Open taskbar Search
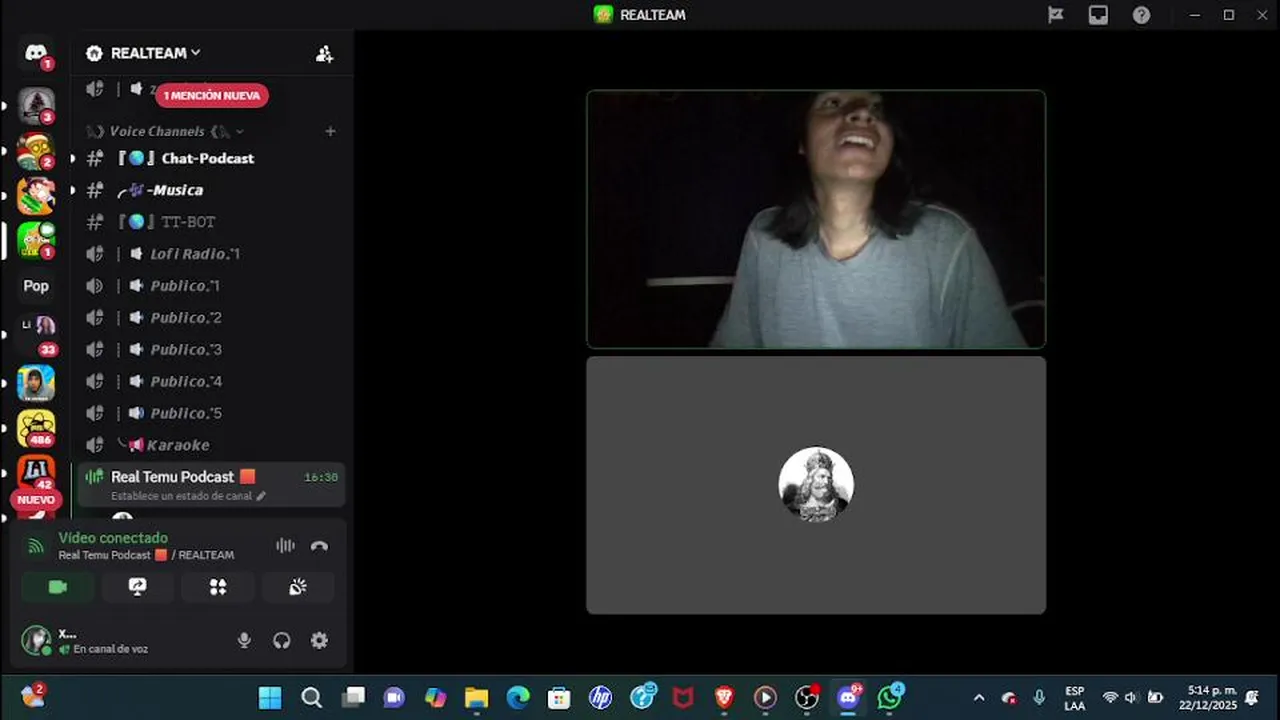The height and width of the screenshot is (720, 1280). (x=311, y=697)
